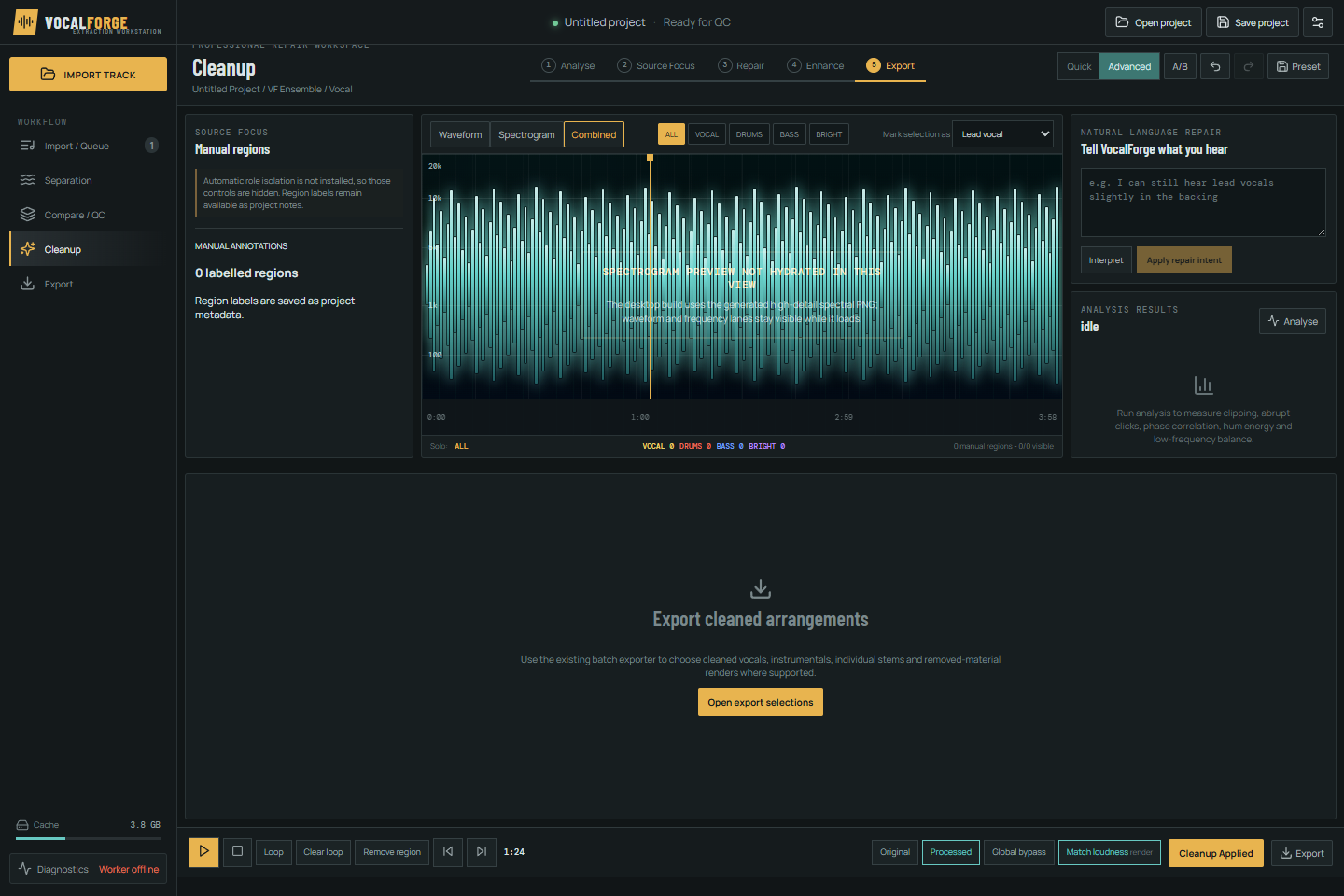Click the undo arrow icon

click(1215, 66)
